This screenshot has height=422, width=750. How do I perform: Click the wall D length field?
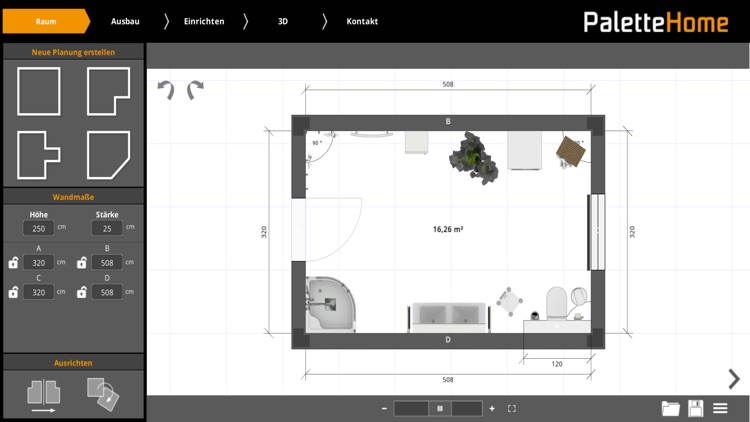click(x=107, y=292)
